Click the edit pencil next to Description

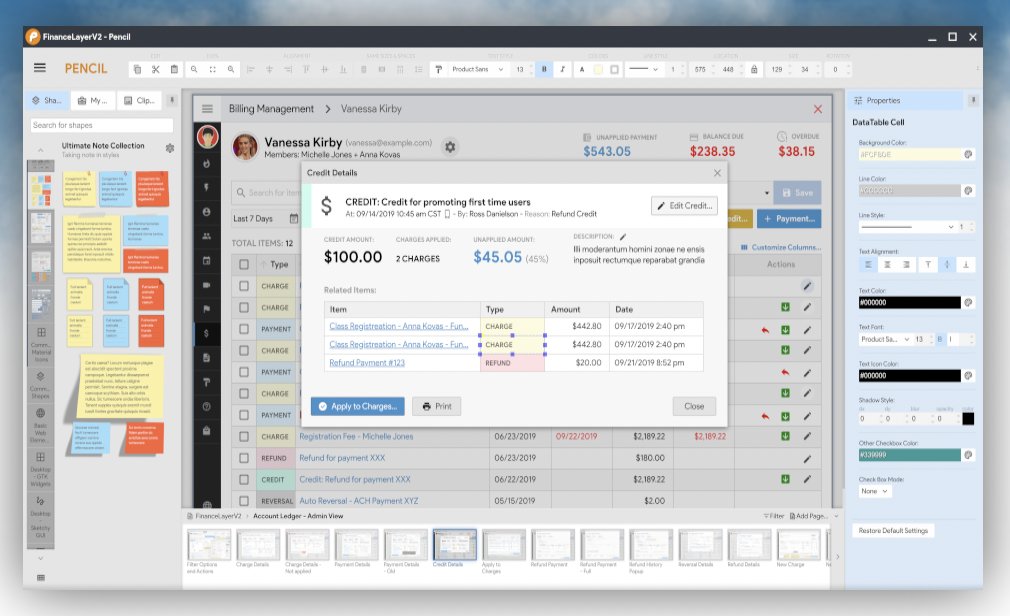tap(623, 236)
